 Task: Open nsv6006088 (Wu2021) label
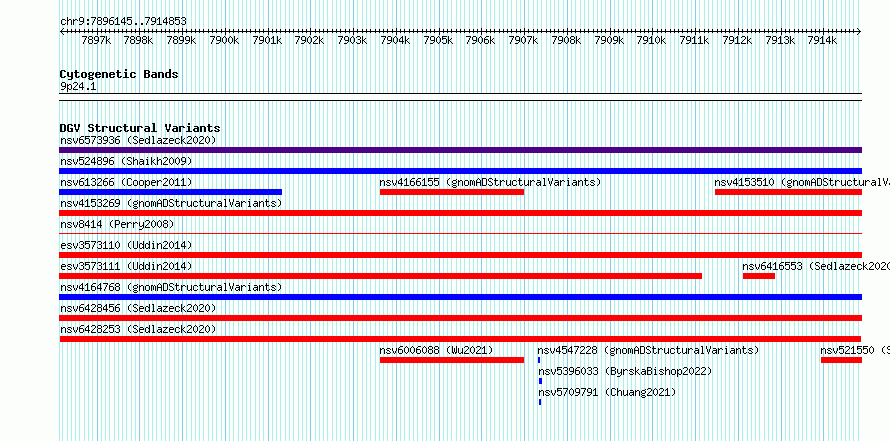point(436,350)
